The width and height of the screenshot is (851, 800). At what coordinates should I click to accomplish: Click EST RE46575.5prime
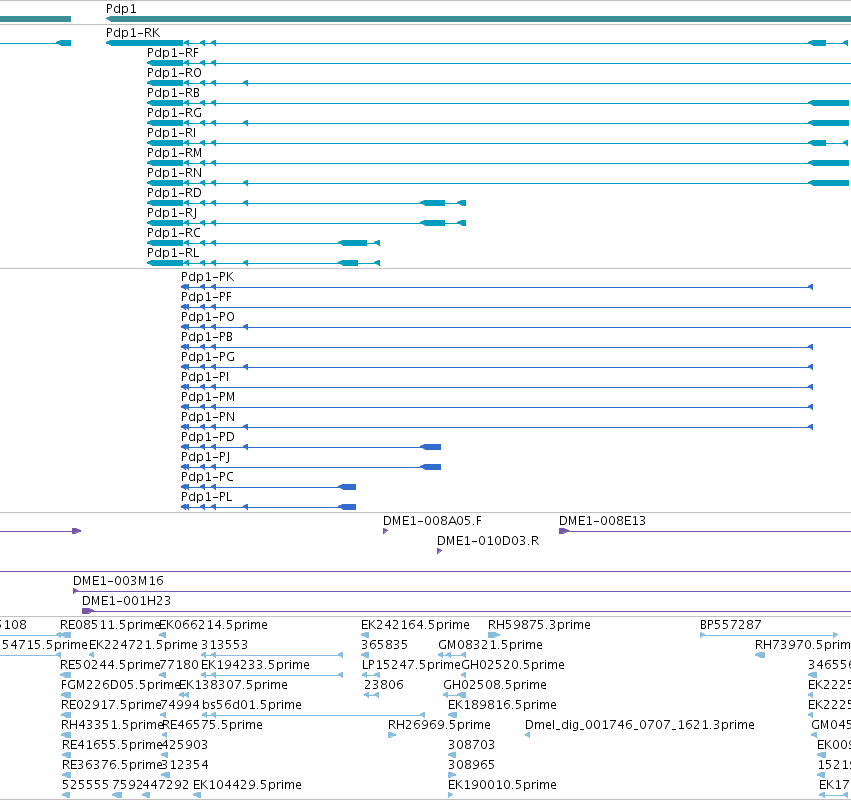coord(212,726)
